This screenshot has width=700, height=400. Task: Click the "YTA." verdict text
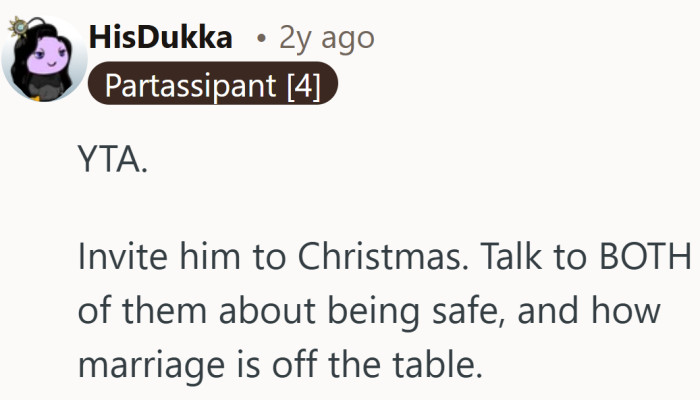[112, 161]
